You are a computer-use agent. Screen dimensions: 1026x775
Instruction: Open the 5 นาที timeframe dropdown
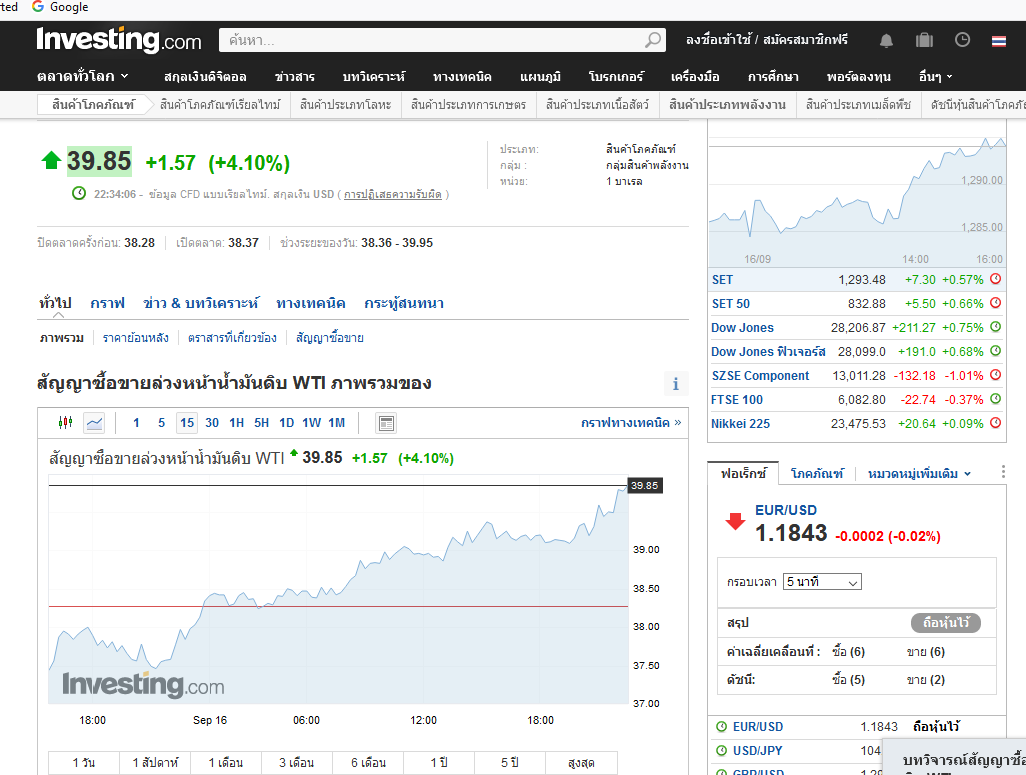[x=823, y=581]
